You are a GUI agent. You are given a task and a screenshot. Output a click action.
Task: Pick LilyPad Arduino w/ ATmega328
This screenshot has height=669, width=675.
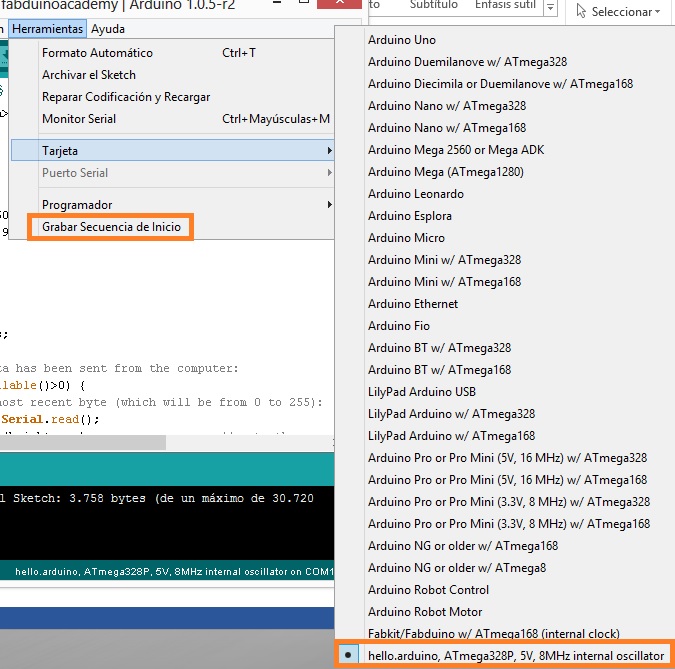504,414
